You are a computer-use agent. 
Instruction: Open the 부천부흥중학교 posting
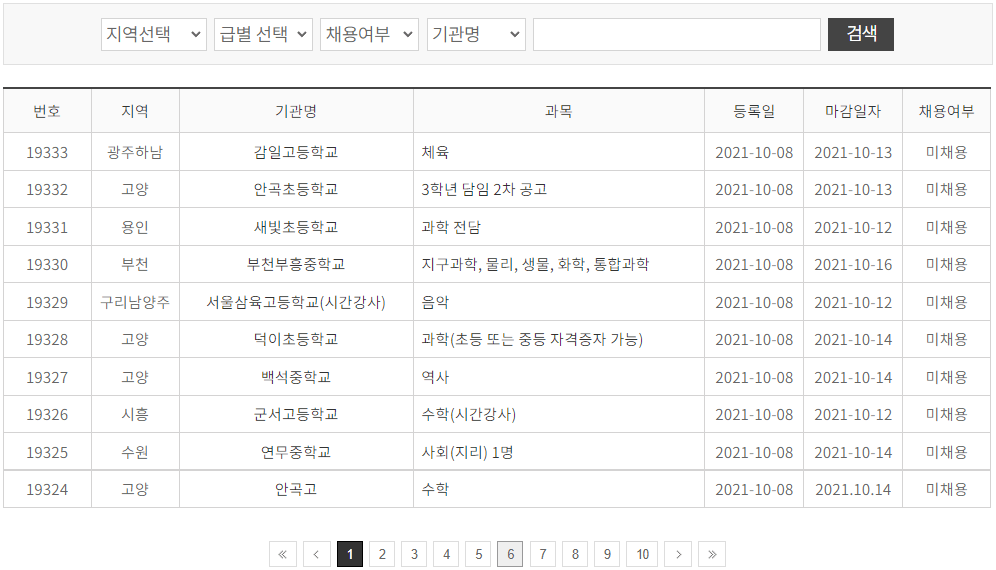point(296,264)
